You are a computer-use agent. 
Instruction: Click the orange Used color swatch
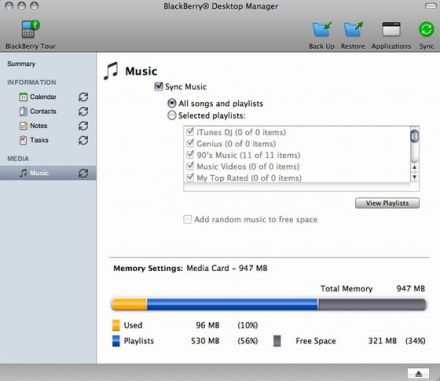click(x=116, y=325)
